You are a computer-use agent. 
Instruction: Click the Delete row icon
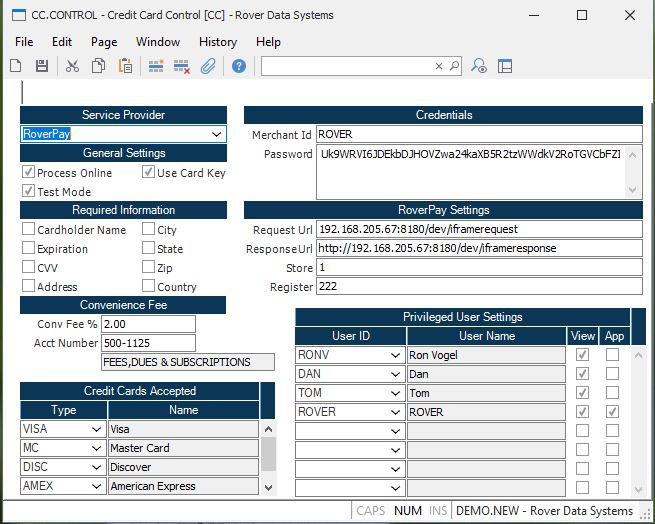(x=182, y=66)
